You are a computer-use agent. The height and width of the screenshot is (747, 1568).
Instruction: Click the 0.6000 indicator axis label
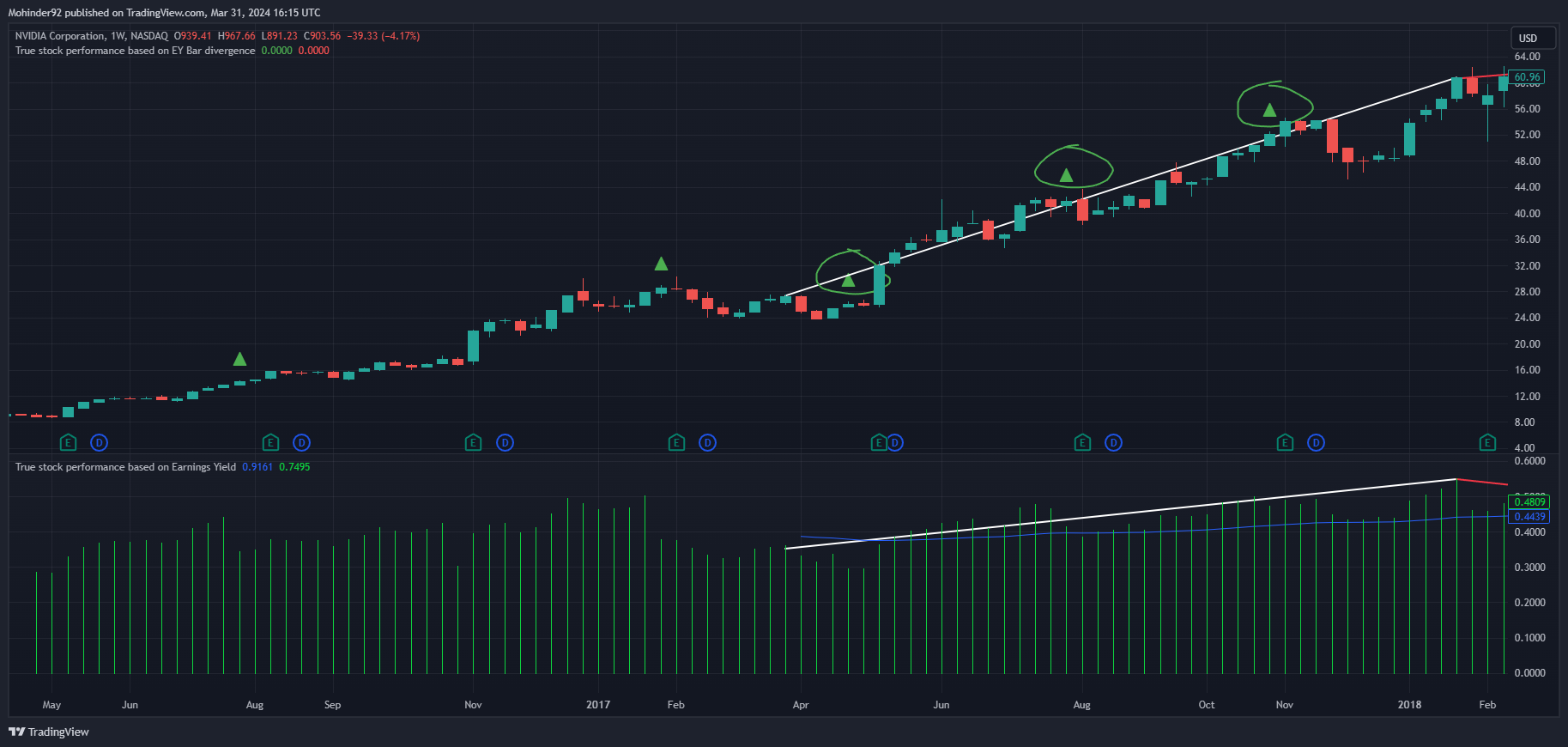[1529, 461]
